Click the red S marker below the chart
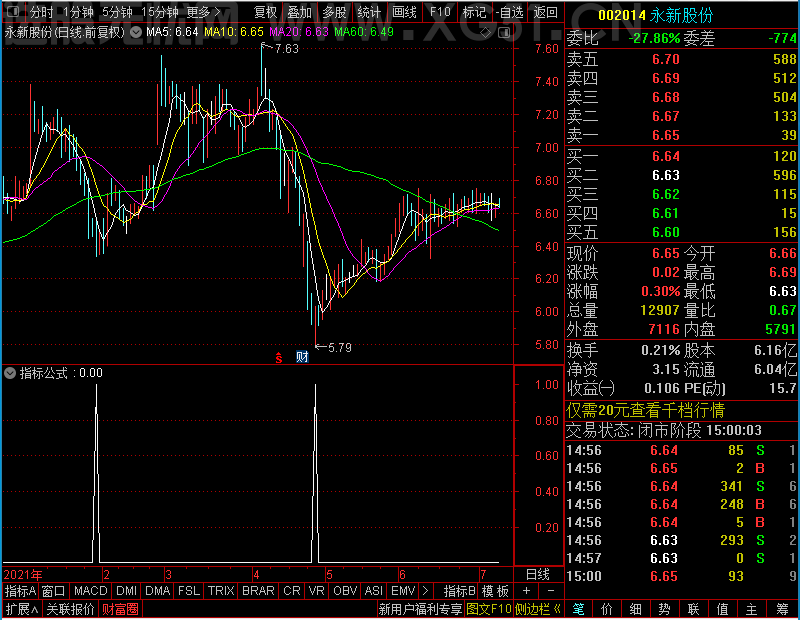This screenshot has height=620, width=800. click(279, 357)
